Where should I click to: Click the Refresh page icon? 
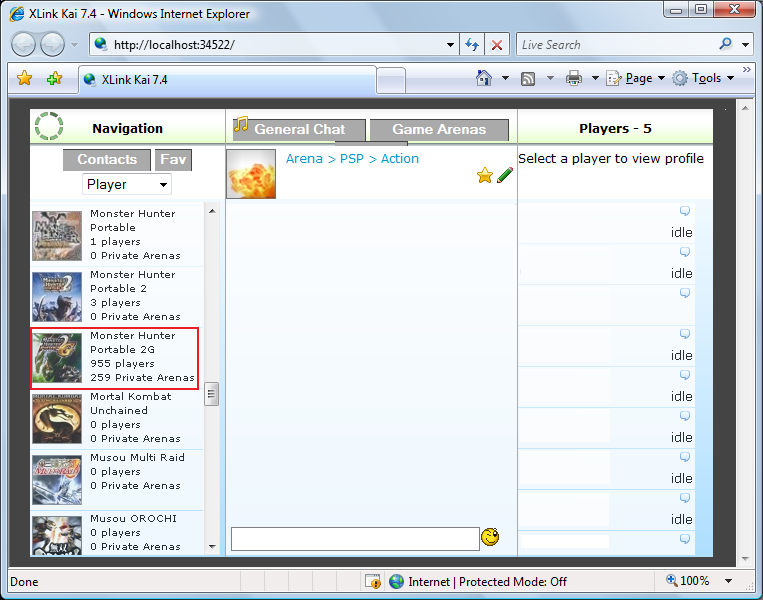coord(472,45)
